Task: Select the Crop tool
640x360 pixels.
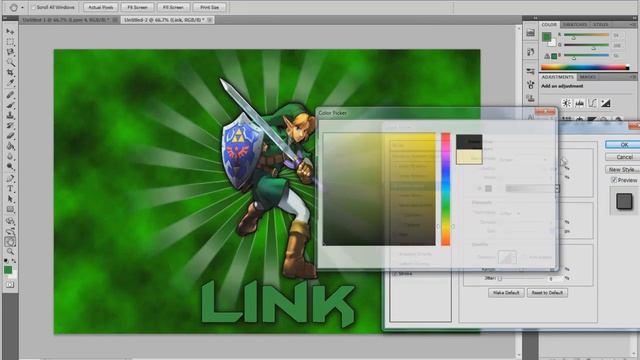Action: coord(10,73)
